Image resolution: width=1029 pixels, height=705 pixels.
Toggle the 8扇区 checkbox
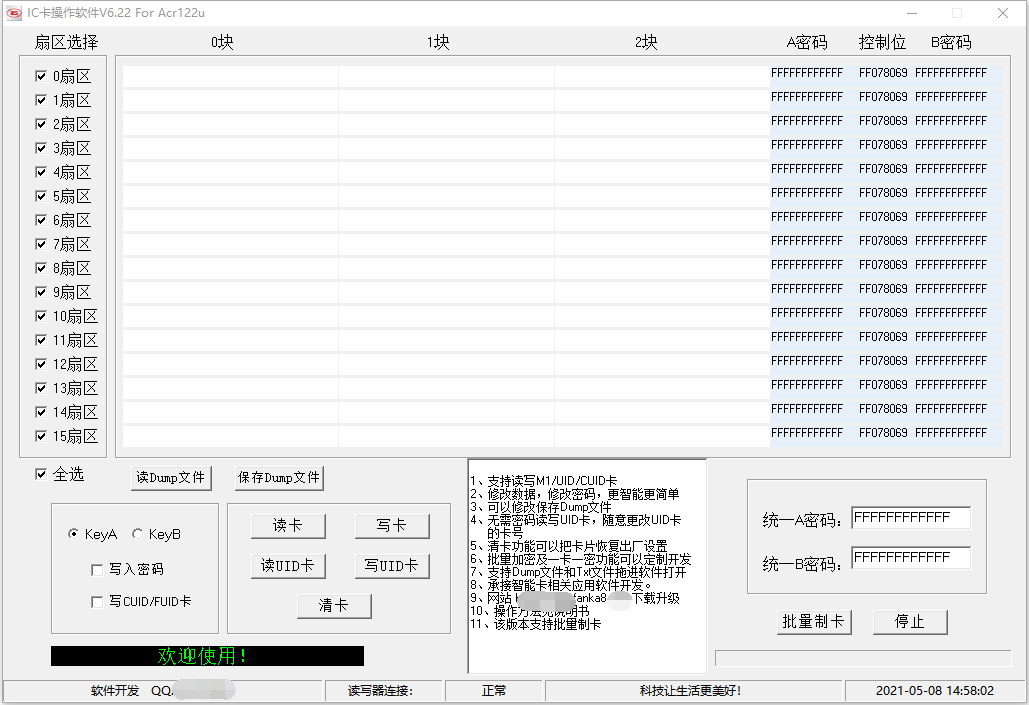point(41,268)
